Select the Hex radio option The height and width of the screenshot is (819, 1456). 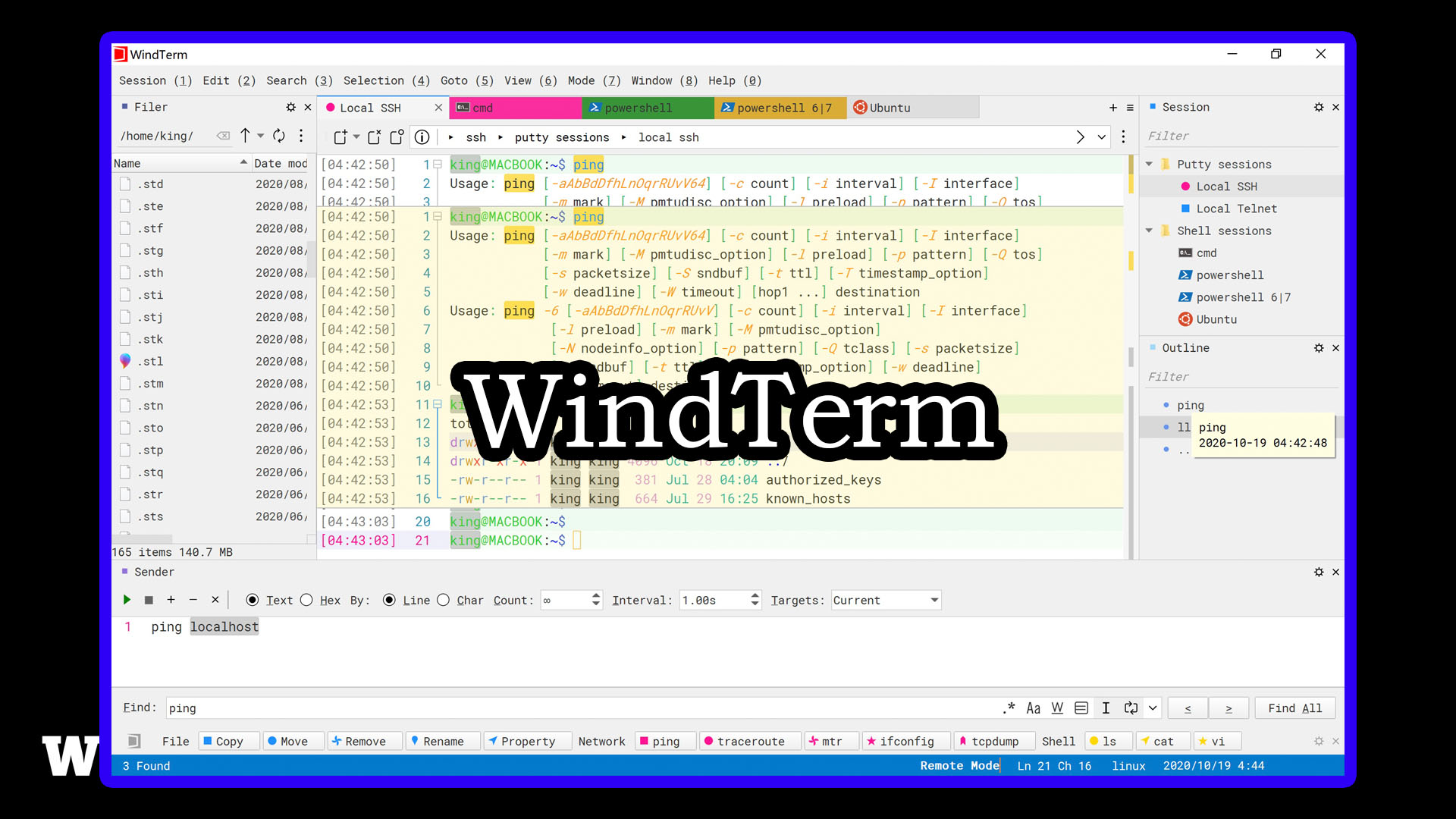click(x=306, y=600)
